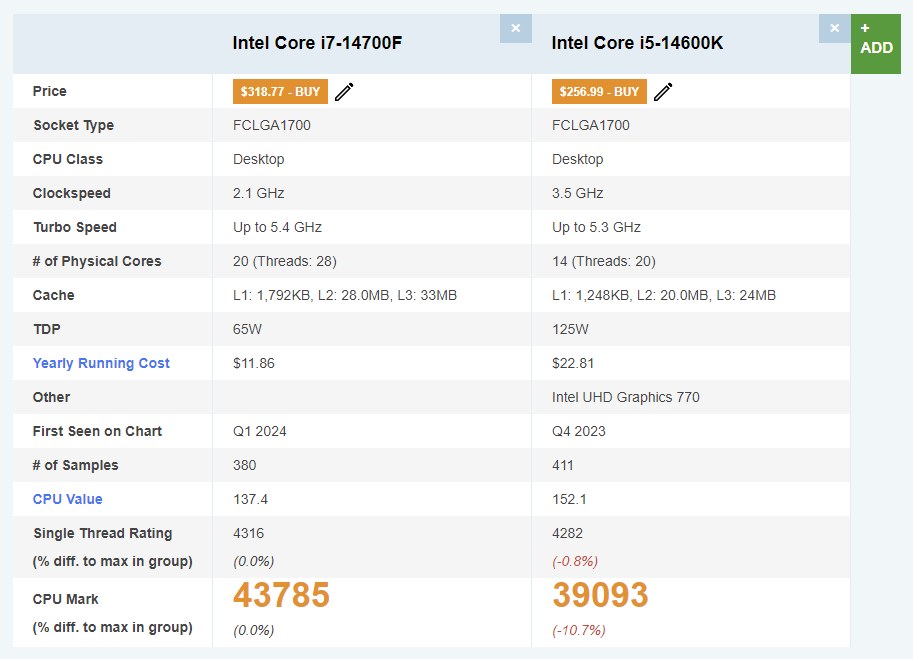Click the 43785 CPU Mark score
The image size is (913, 659).
click(x=281, y=595)
